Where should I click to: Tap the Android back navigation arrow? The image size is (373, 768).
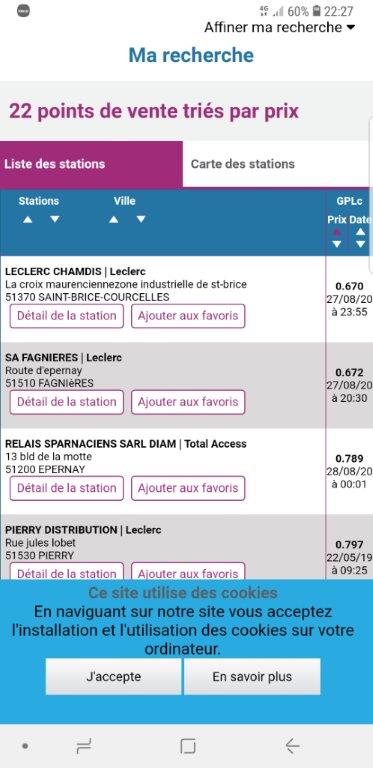[292, 746]
